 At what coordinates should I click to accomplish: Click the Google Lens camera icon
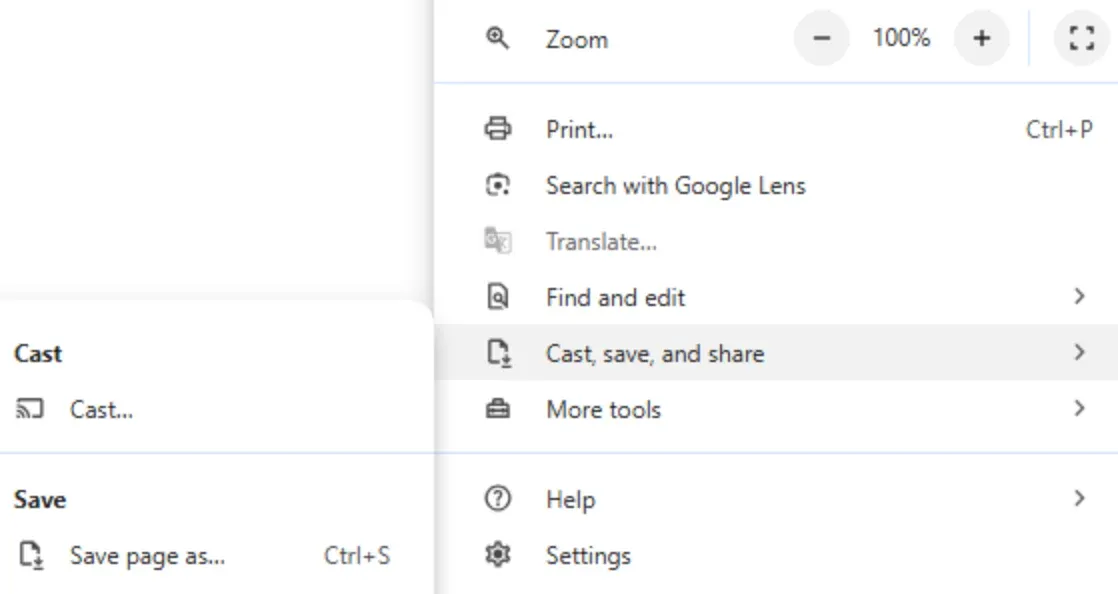tap(497, 185)
